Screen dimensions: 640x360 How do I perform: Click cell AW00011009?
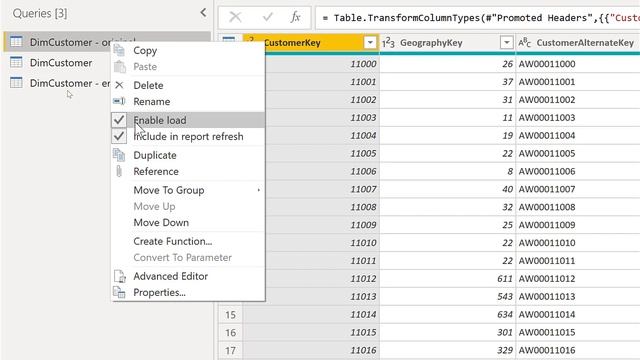[547, 224]
